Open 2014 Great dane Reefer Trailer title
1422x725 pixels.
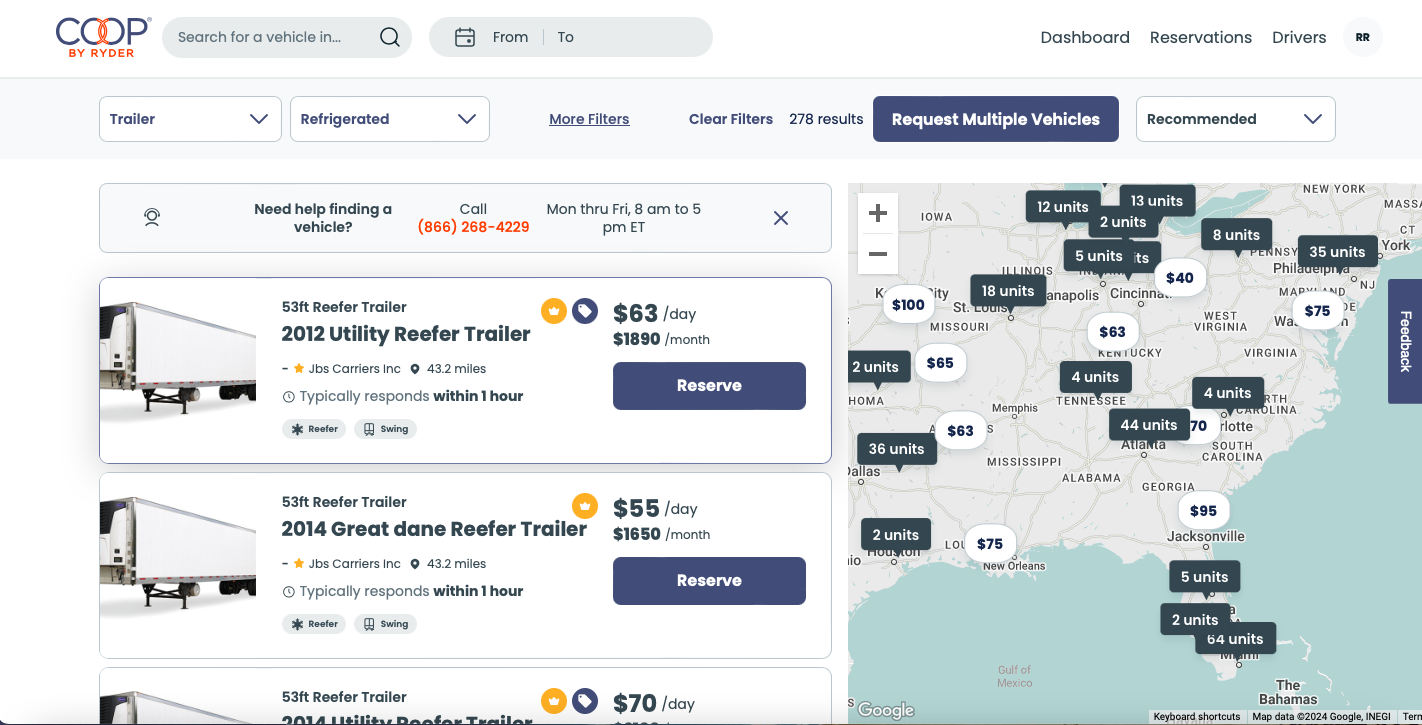point(434,529)
